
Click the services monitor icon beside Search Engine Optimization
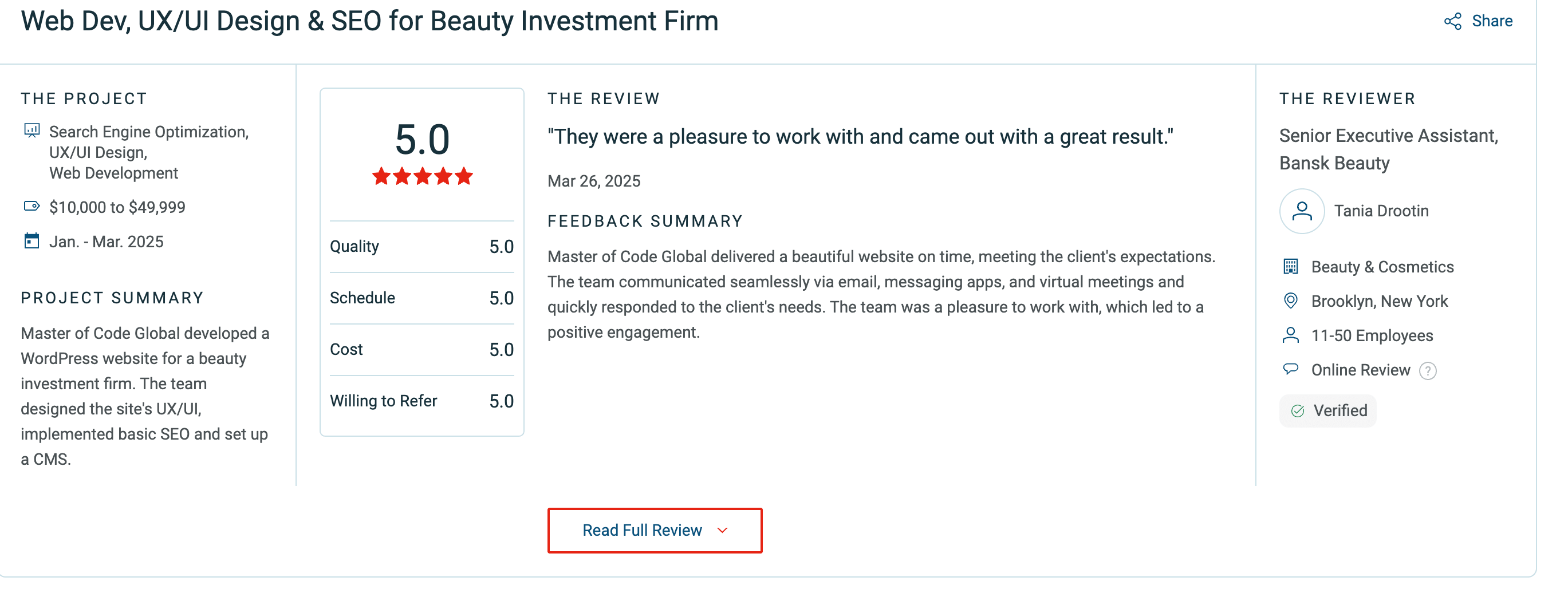[31, 131]
